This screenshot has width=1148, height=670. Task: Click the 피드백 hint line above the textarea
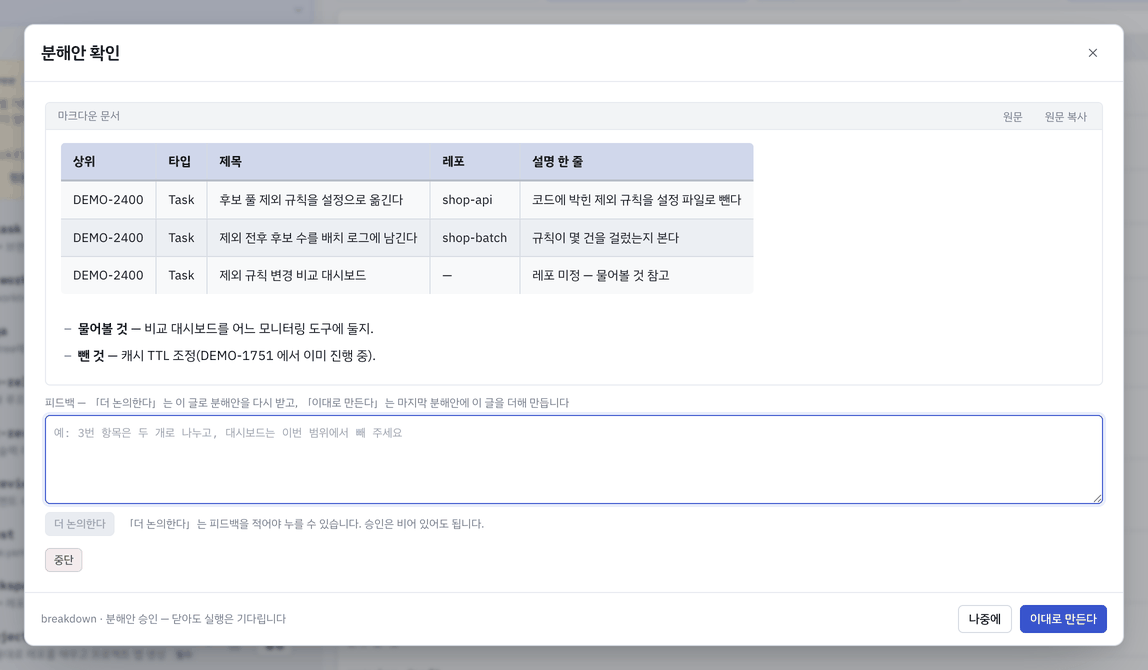pos(307,403)
